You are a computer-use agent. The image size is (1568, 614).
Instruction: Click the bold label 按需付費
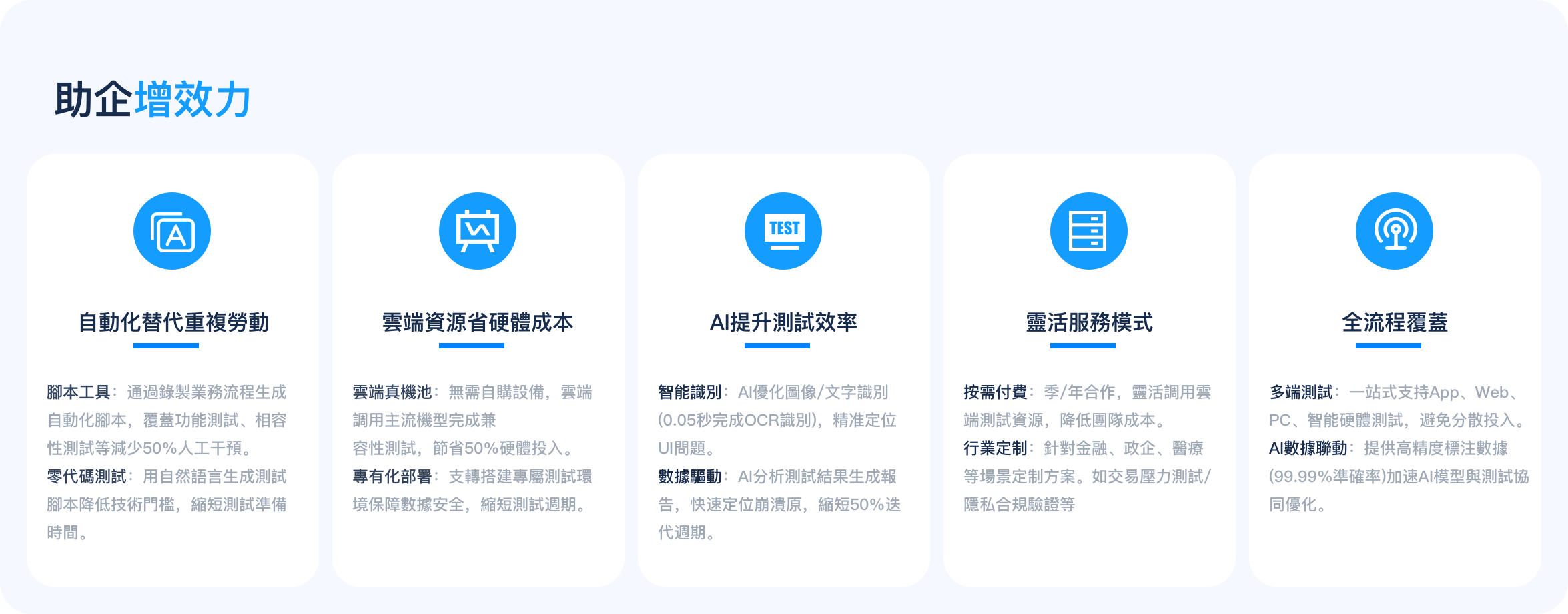[996, 392]
